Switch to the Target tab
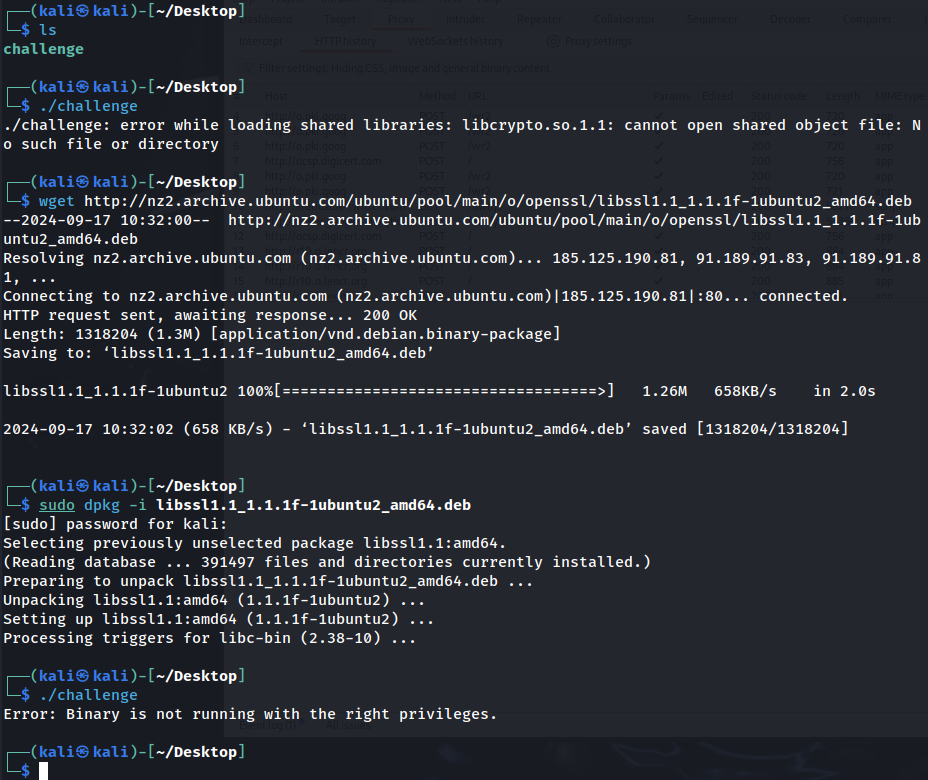Viewport: 928px width, 780px height. click(341, 19)
